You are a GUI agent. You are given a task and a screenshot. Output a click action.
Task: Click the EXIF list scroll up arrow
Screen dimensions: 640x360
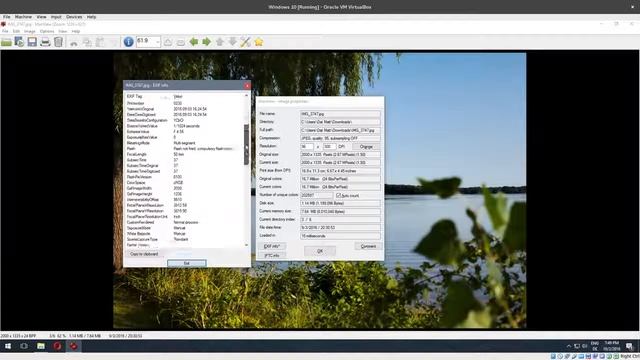click(246, 96)
